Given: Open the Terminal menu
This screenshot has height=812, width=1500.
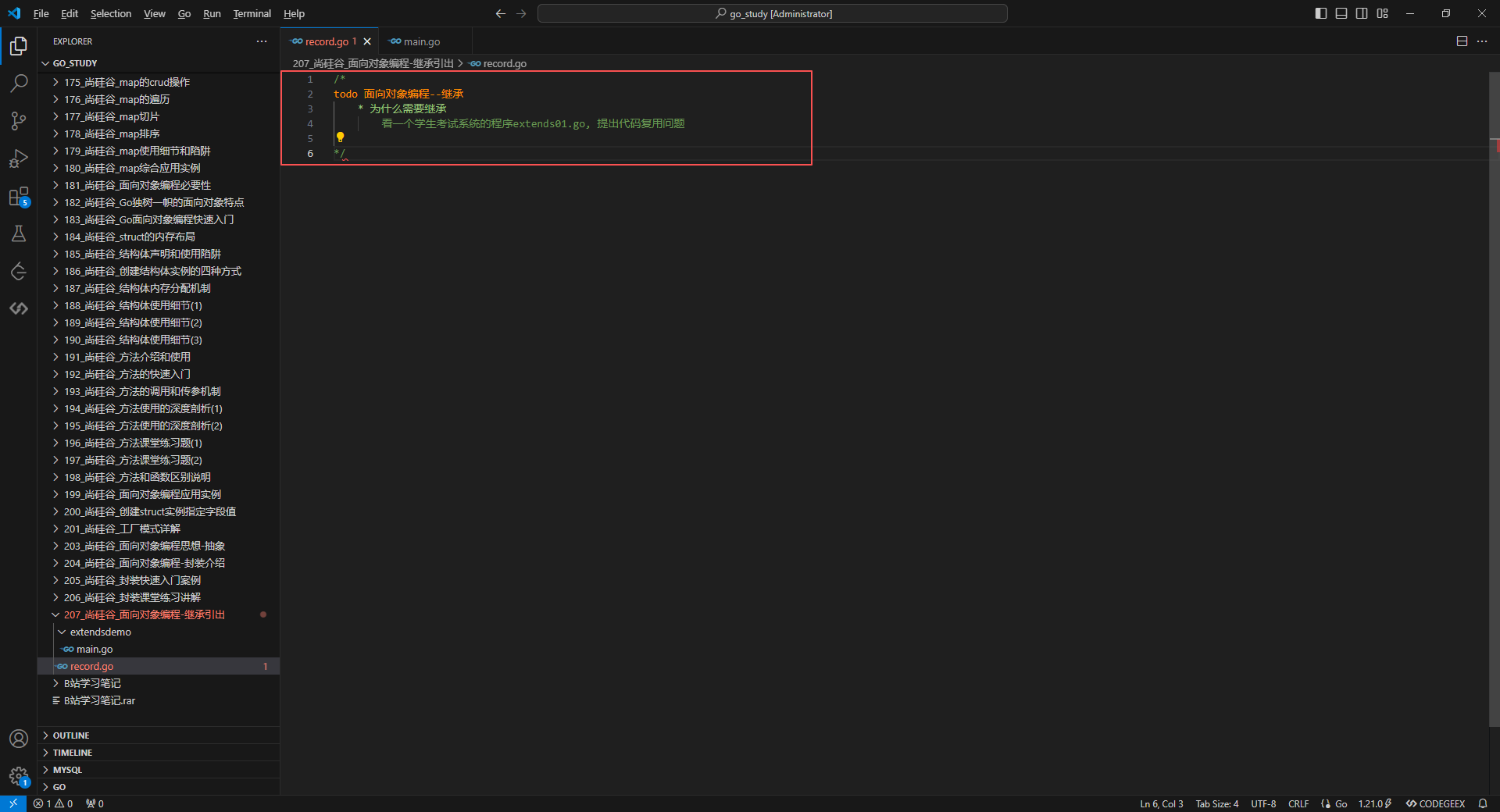Looking at the screenshot, I should [252, 13].
